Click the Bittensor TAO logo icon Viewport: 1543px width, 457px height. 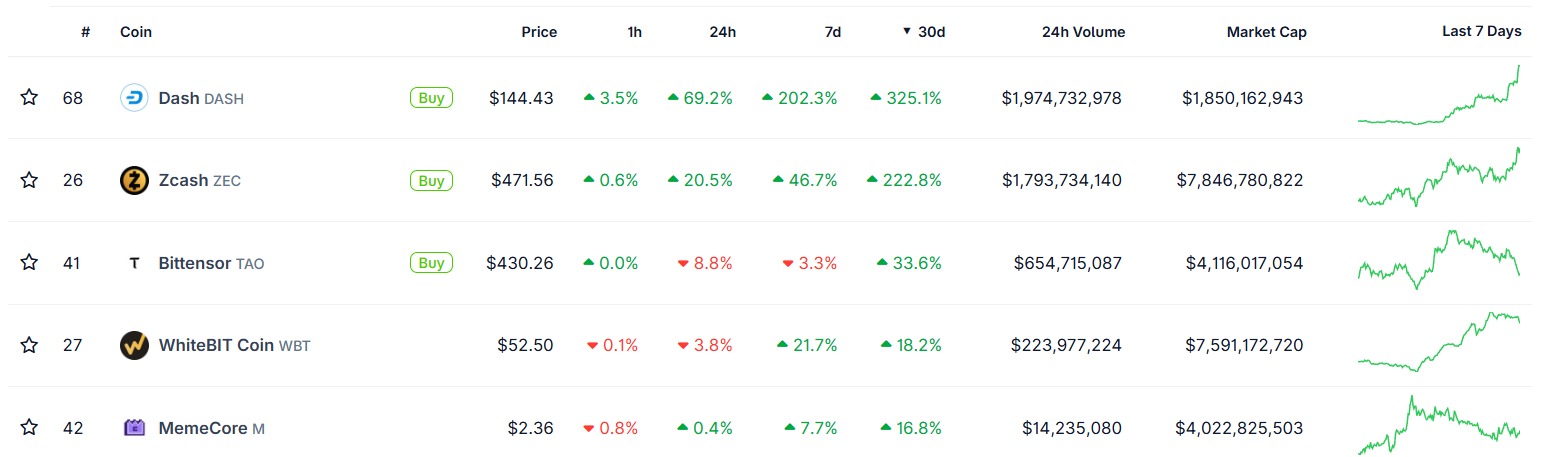134,263
